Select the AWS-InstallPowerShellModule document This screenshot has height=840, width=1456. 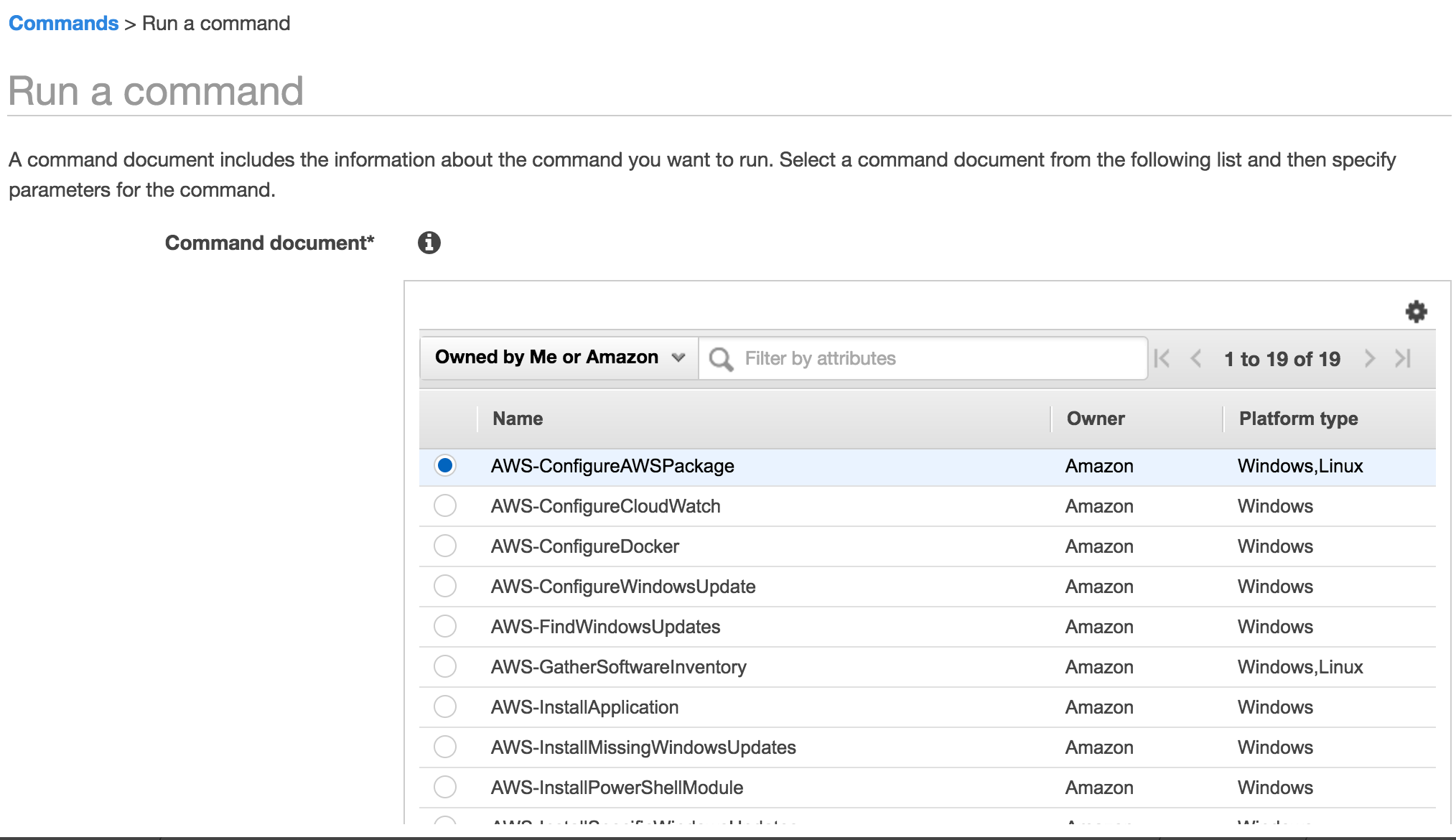pyautogui.click(x=445, y=787)
